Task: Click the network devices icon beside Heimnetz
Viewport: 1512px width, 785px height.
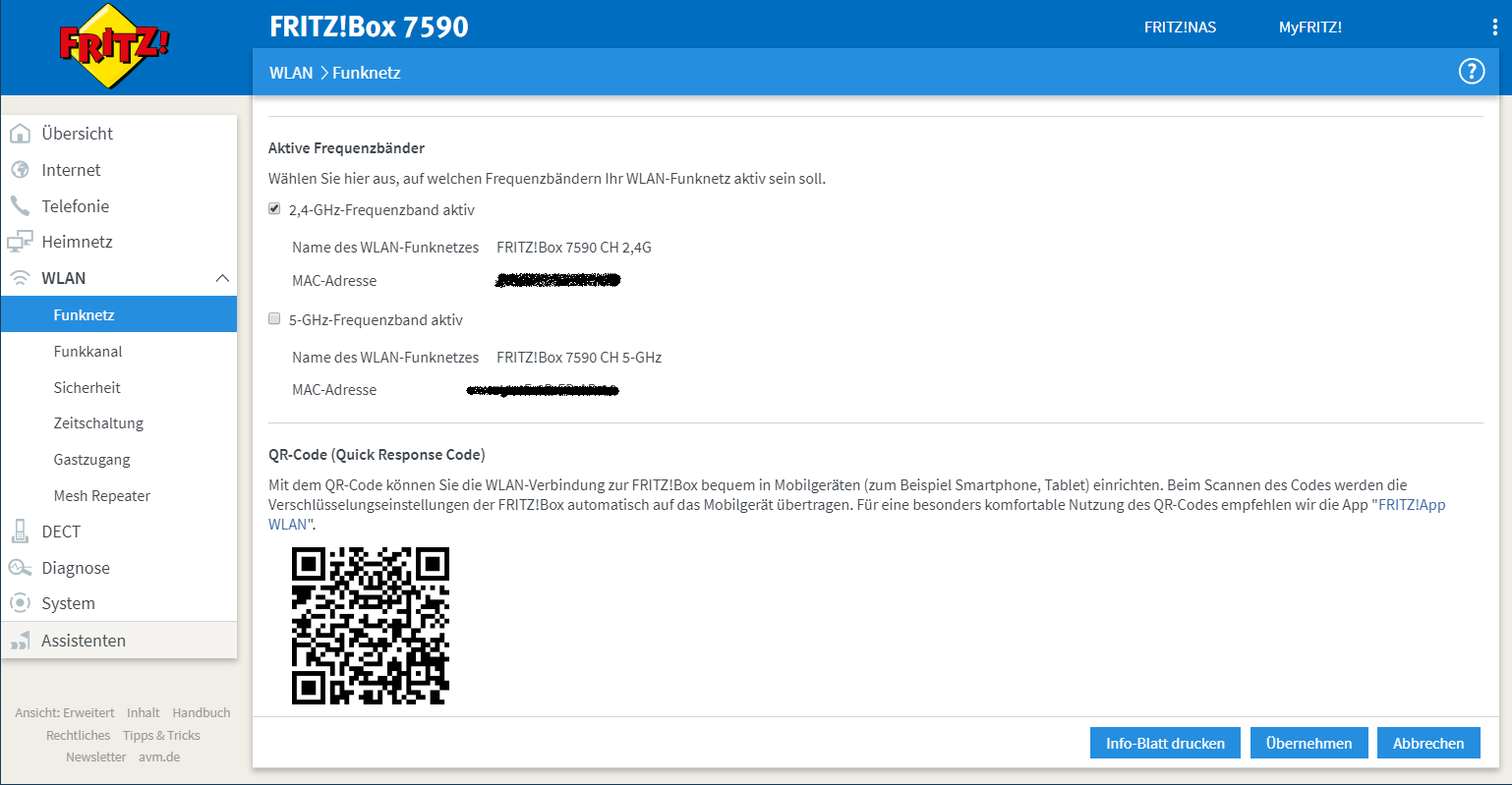Action: (20, 242)
